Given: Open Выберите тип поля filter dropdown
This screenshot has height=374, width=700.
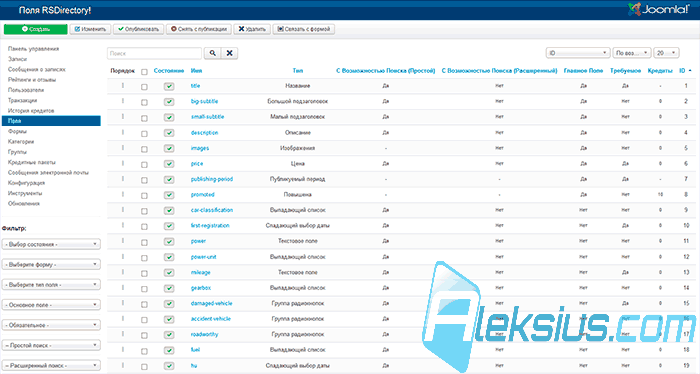Looking at the screenshot, I should (51, 284).
